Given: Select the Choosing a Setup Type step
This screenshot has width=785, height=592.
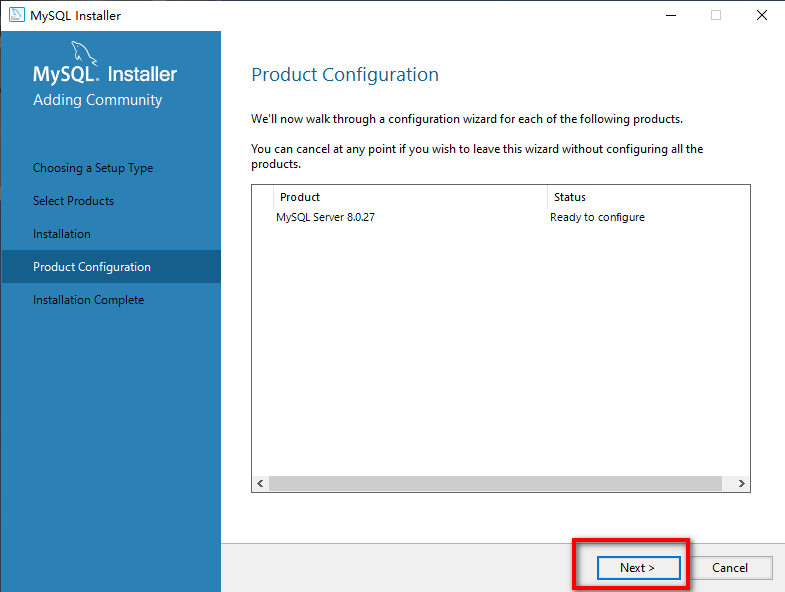Looking at the screenshot, I should [x=93, y=168].
